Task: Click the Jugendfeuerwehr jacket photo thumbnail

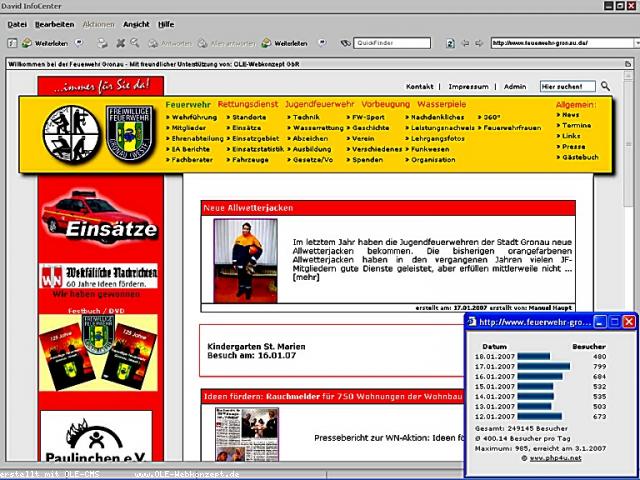Action: click(246, 260)
